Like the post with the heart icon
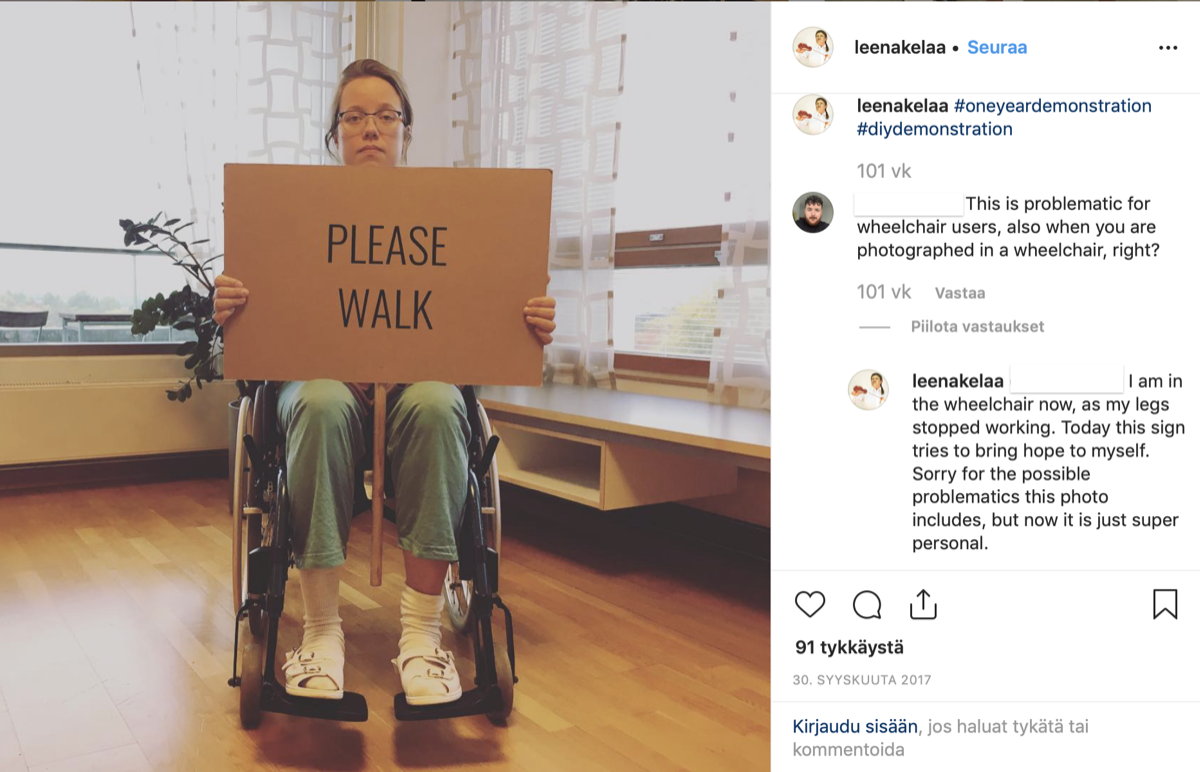 pos(810,605)
